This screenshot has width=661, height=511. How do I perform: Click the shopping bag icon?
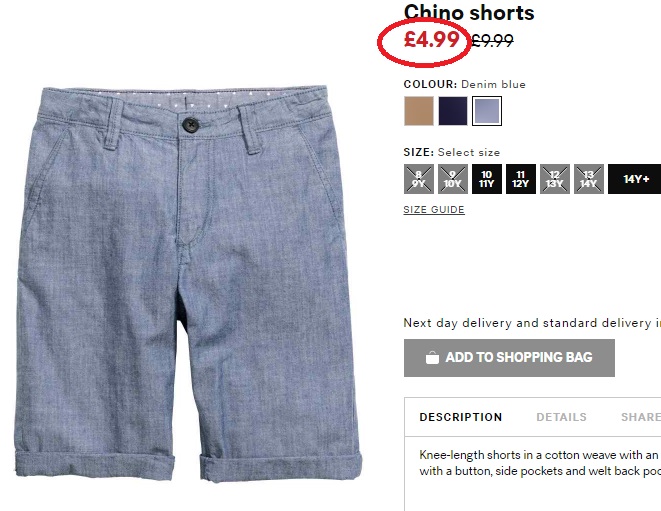click(x=432, y=358)
